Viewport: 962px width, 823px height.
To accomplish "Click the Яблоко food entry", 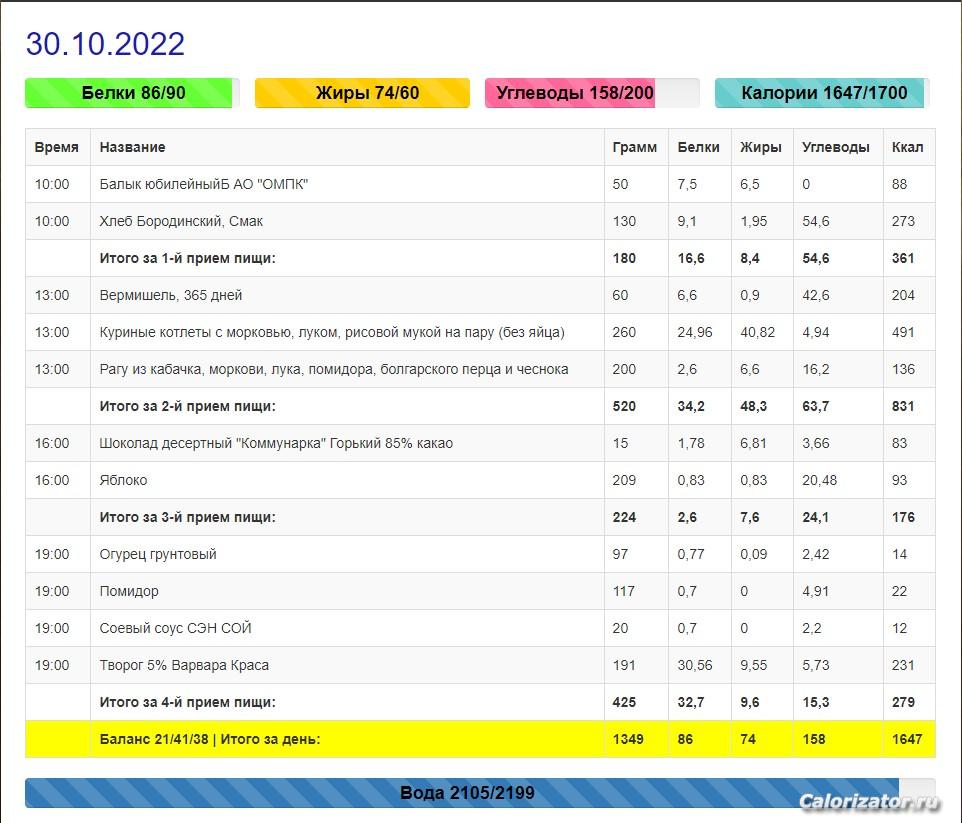I will click(x=123, y=480).
